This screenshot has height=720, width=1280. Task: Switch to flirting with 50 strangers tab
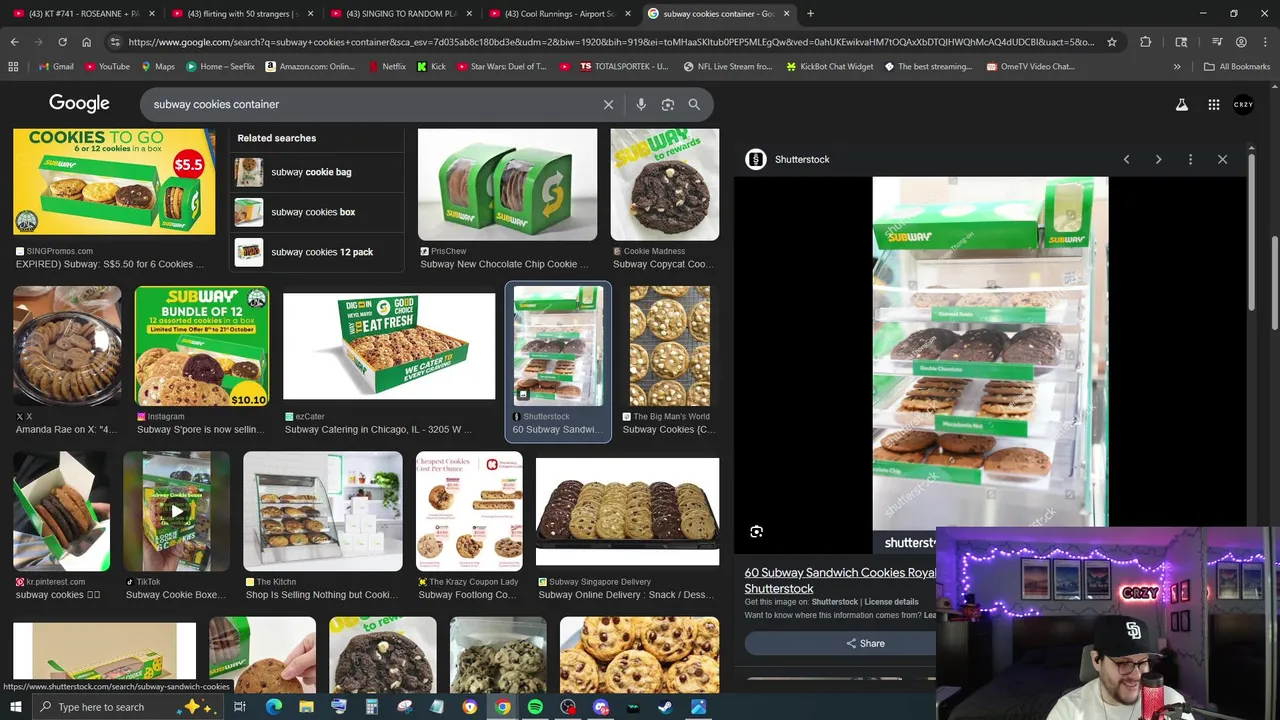[240, 13]
